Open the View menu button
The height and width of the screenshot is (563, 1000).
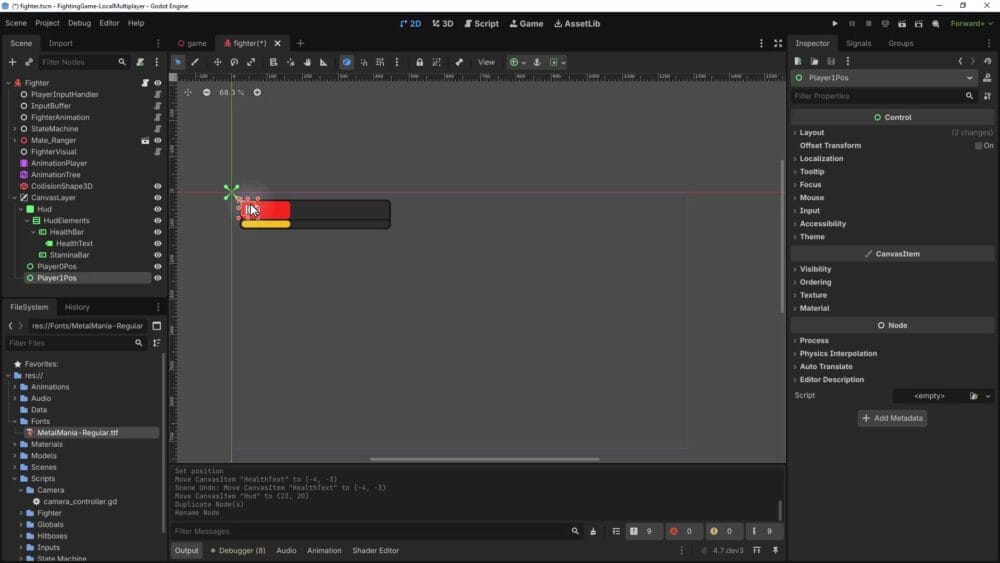(x=487, y=62)
